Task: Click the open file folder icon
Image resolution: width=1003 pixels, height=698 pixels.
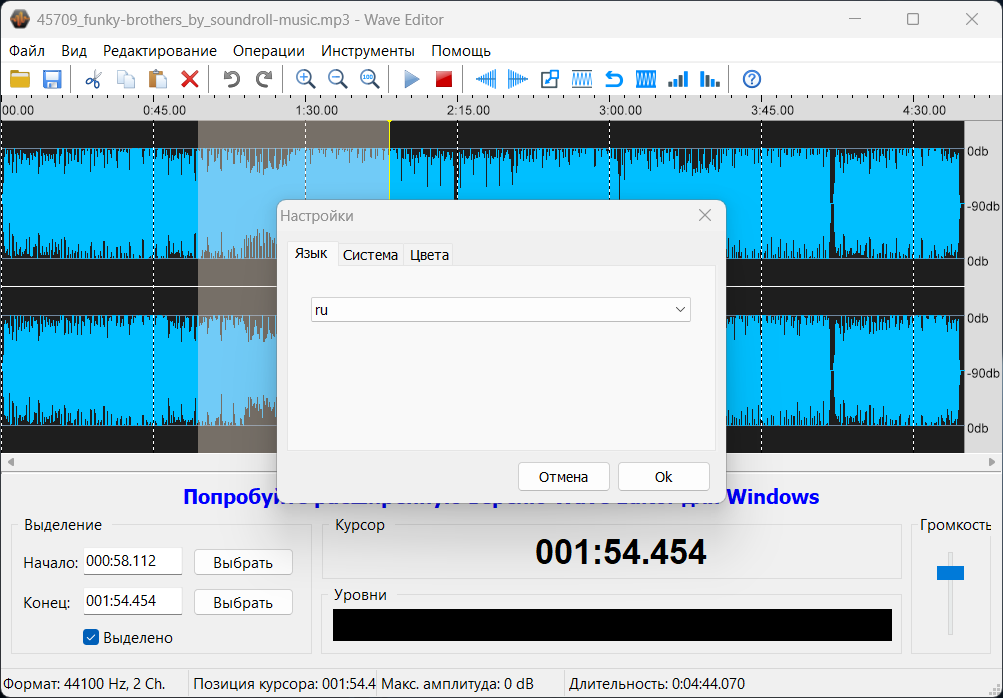Action: (x=20, y=79)
